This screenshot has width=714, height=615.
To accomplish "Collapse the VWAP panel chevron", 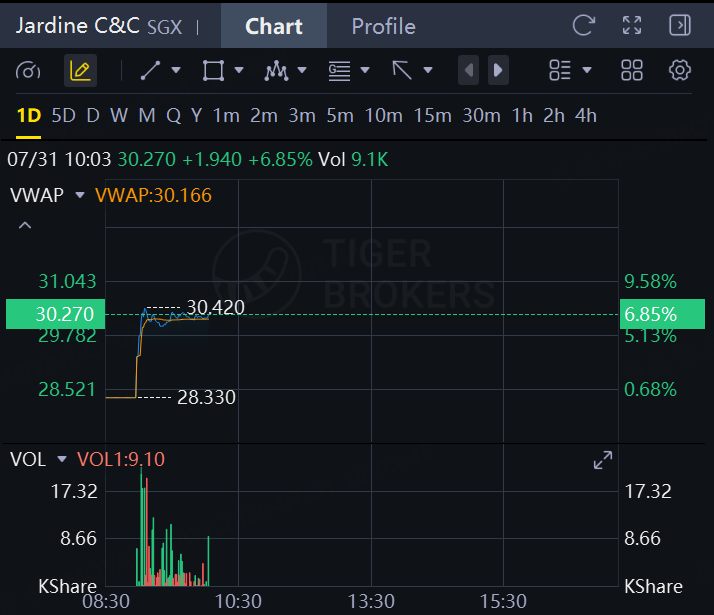I will 25,225.
